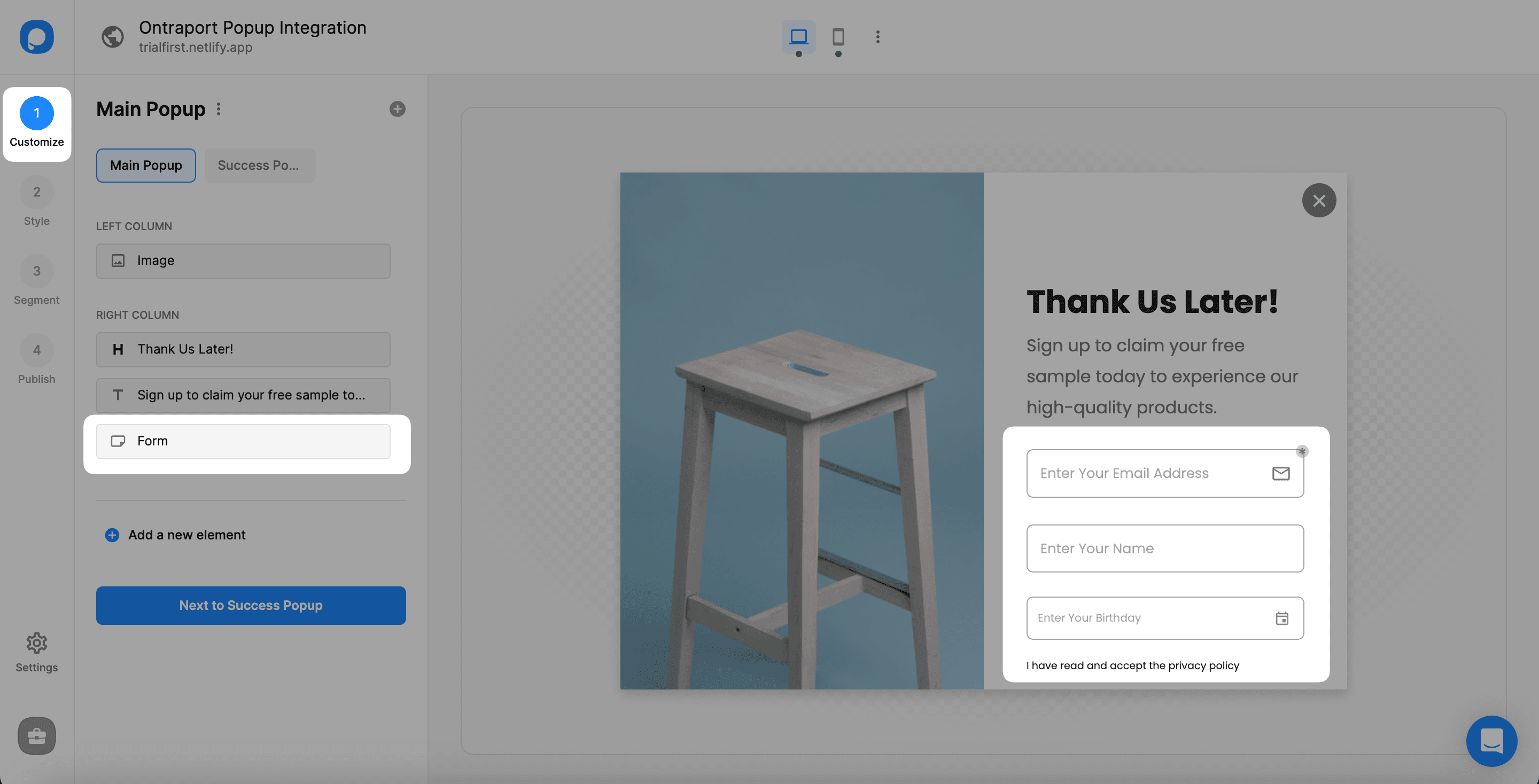
Task: Switch to the Main Popup tab
Action: coord(146,165)
